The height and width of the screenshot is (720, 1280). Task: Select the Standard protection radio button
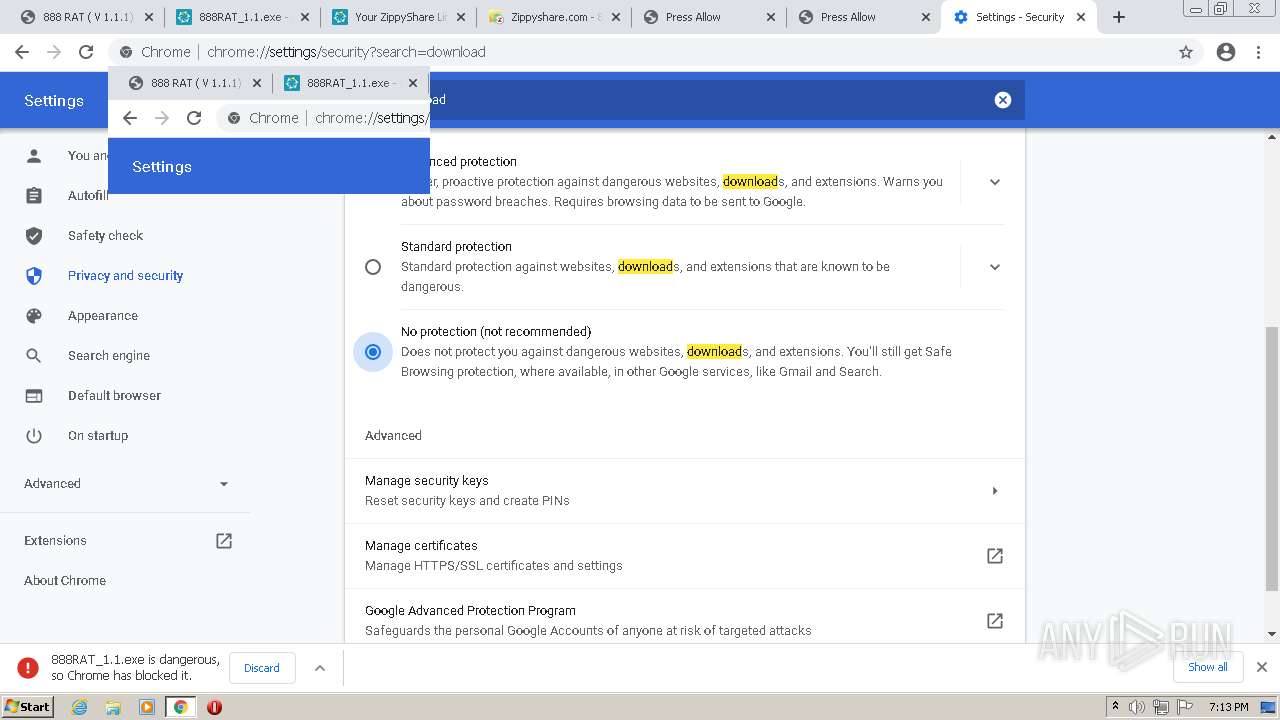coord(373,267)
